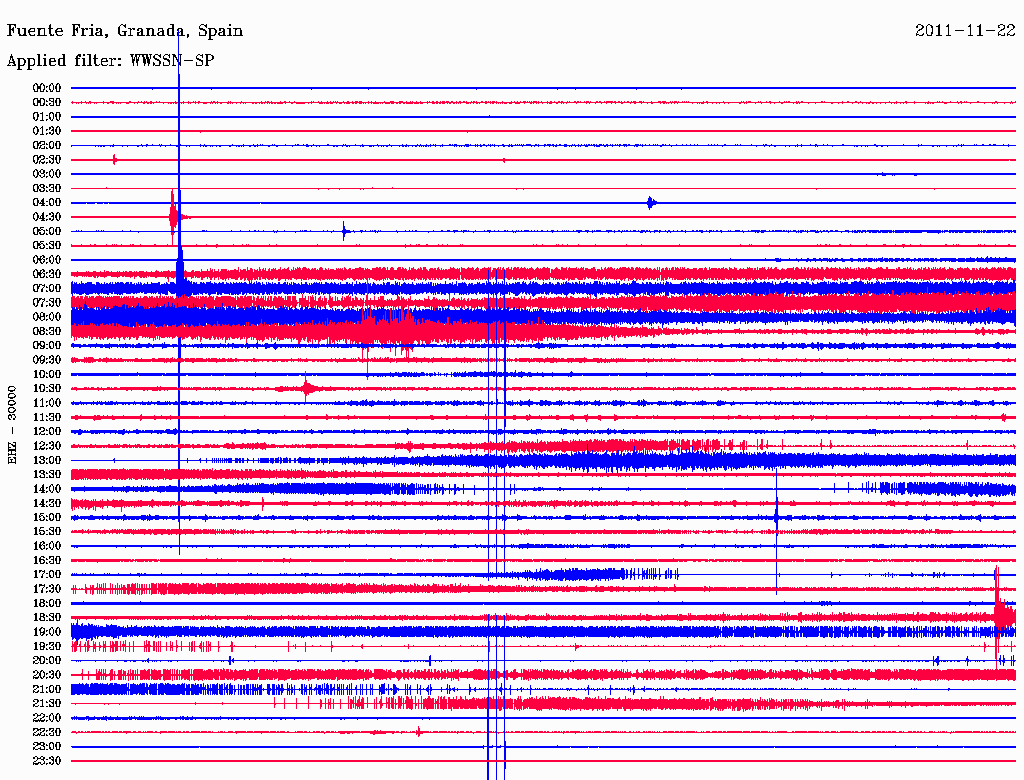1024x780 pixels.
Task: Select the 03:00 time label
Action: 47,174
